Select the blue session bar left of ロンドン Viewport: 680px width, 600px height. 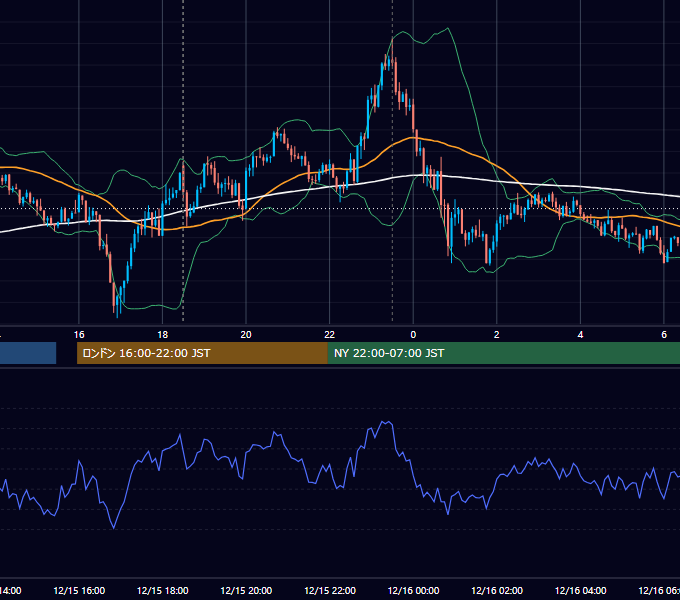(28, 353)
